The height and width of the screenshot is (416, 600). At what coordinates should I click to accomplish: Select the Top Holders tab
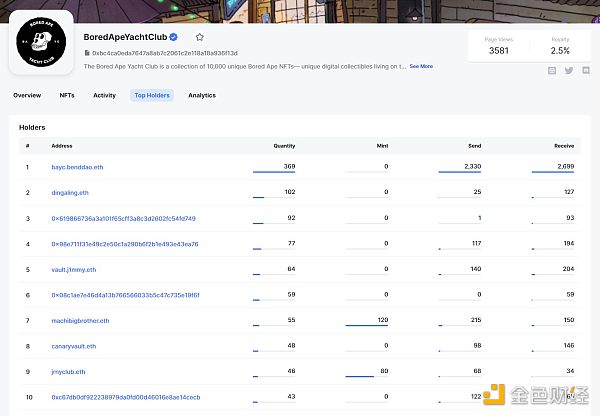(x=152, y=95)
